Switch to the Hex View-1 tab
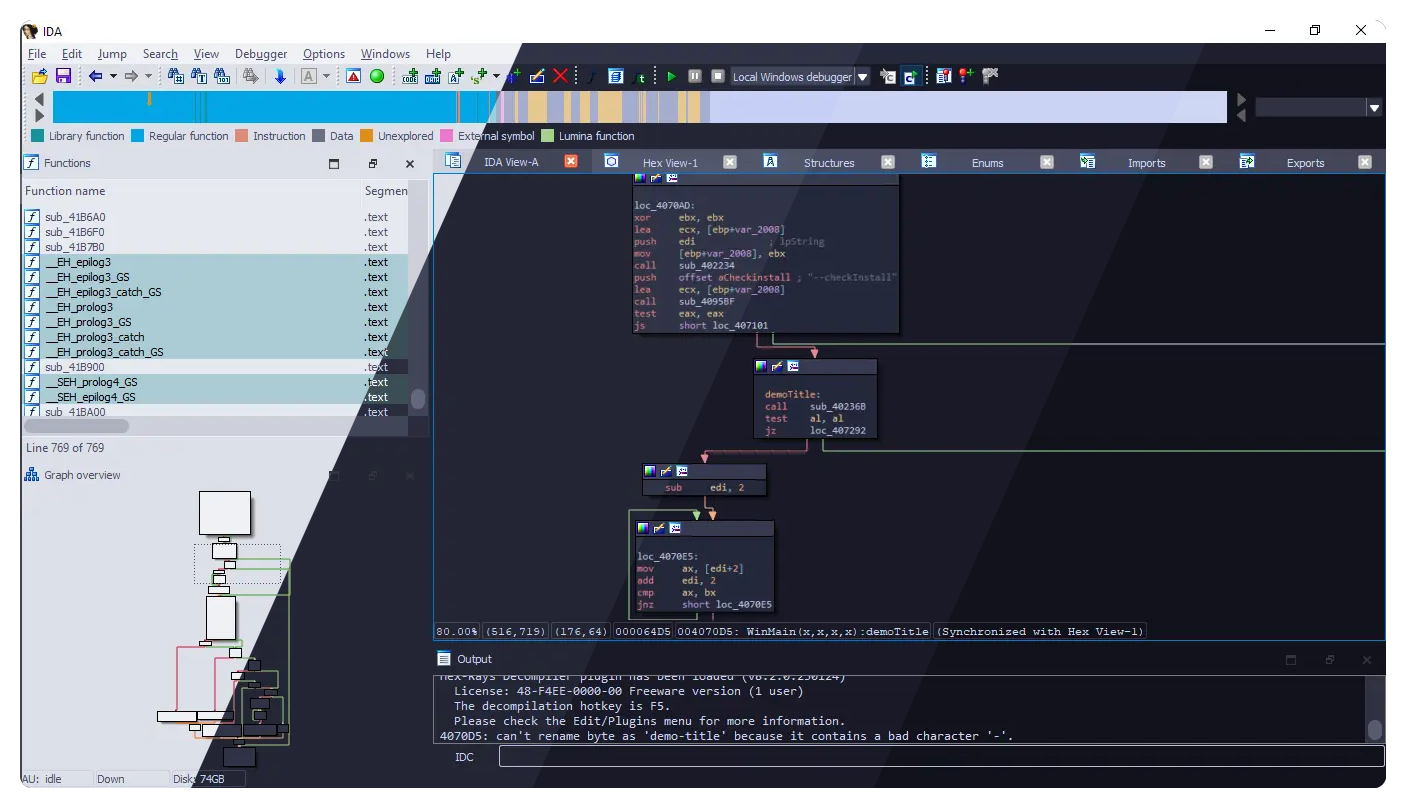Image resolution: width=1406 pixels, height=808 pixels. [669, 162]
